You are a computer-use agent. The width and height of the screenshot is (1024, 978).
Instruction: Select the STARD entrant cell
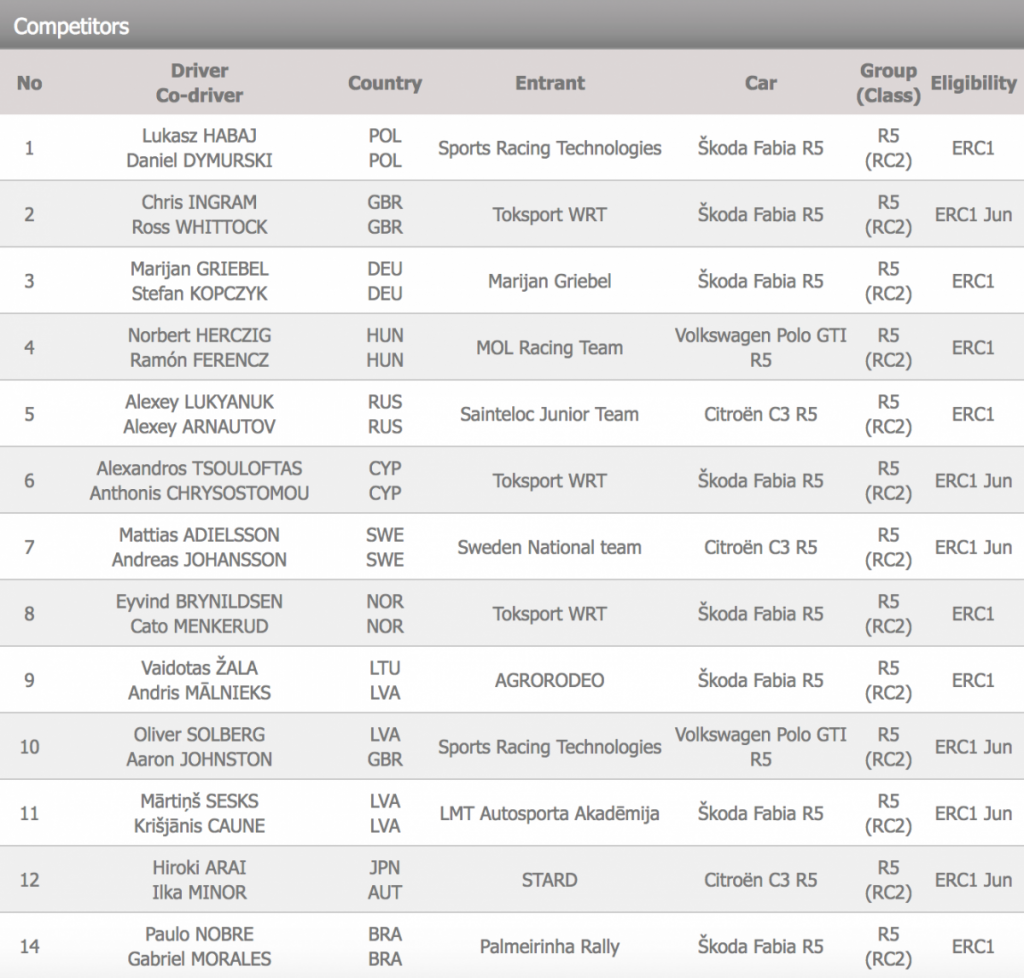549,880
